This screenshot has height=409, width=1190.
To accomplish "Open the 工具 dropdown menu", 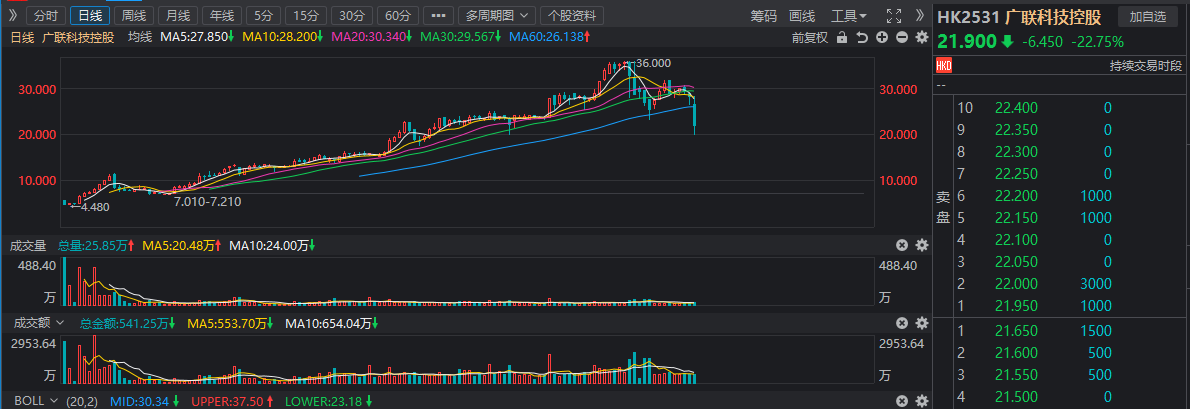I will (849, 16).
